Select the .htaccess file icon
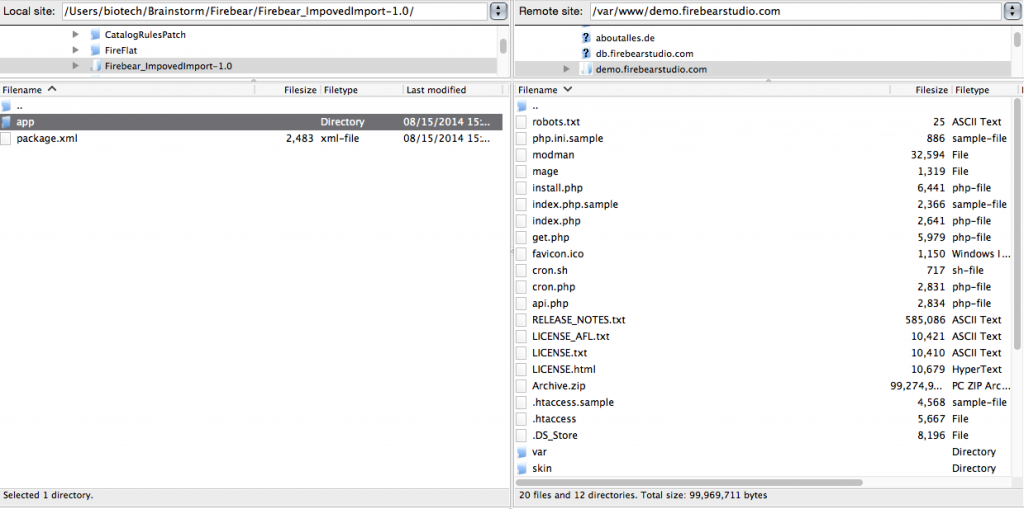This screenshot has width=1024, height=509. (x=521, y=418)
